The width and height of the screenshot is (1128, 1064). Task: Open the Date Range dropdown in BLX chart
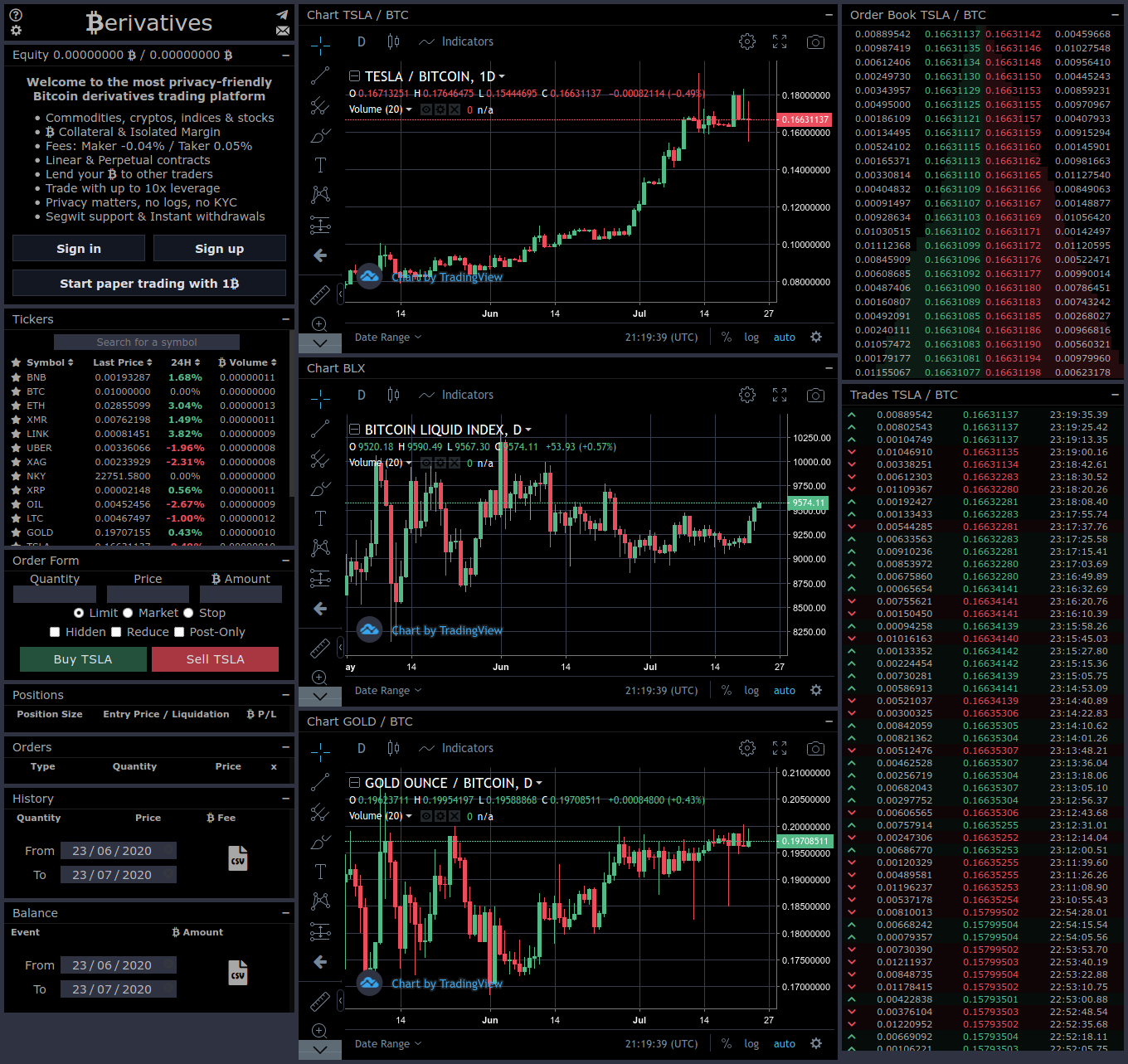pos(388,691)
